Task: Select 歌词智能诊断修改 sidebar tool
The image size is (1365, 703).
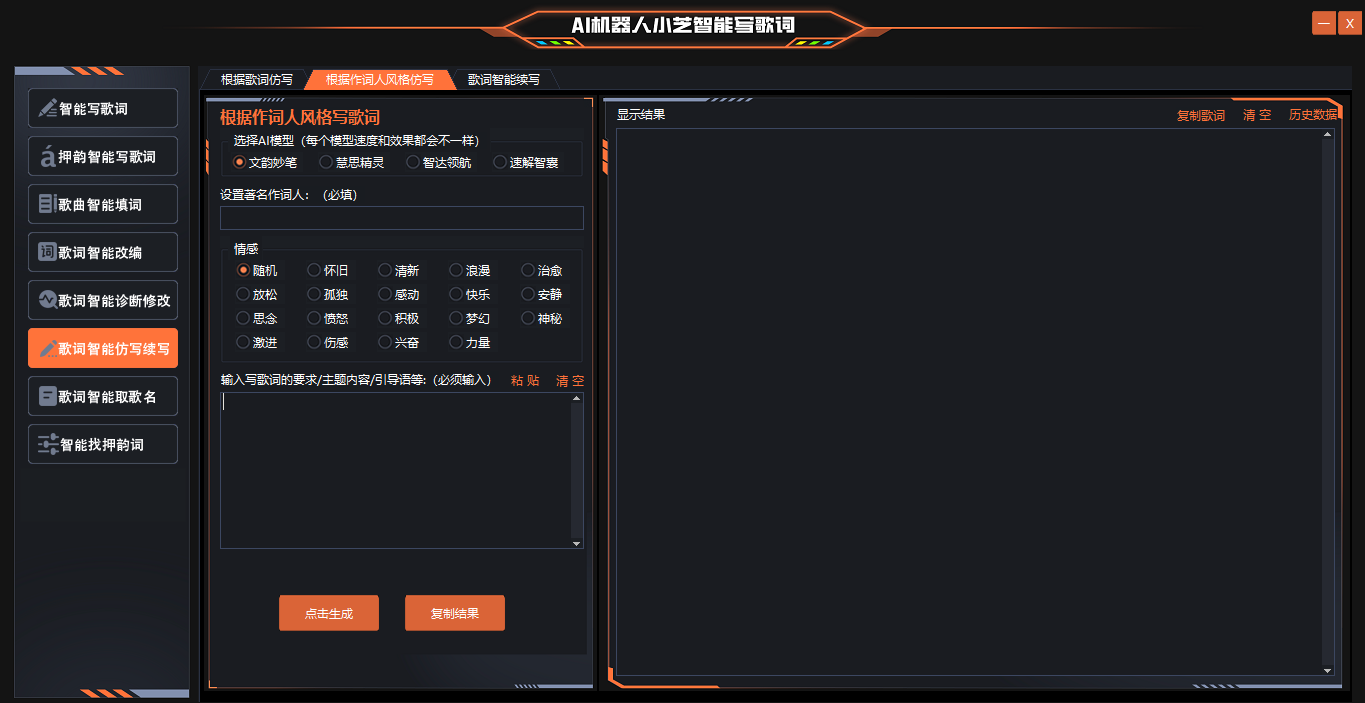Action: coord(103,300)
